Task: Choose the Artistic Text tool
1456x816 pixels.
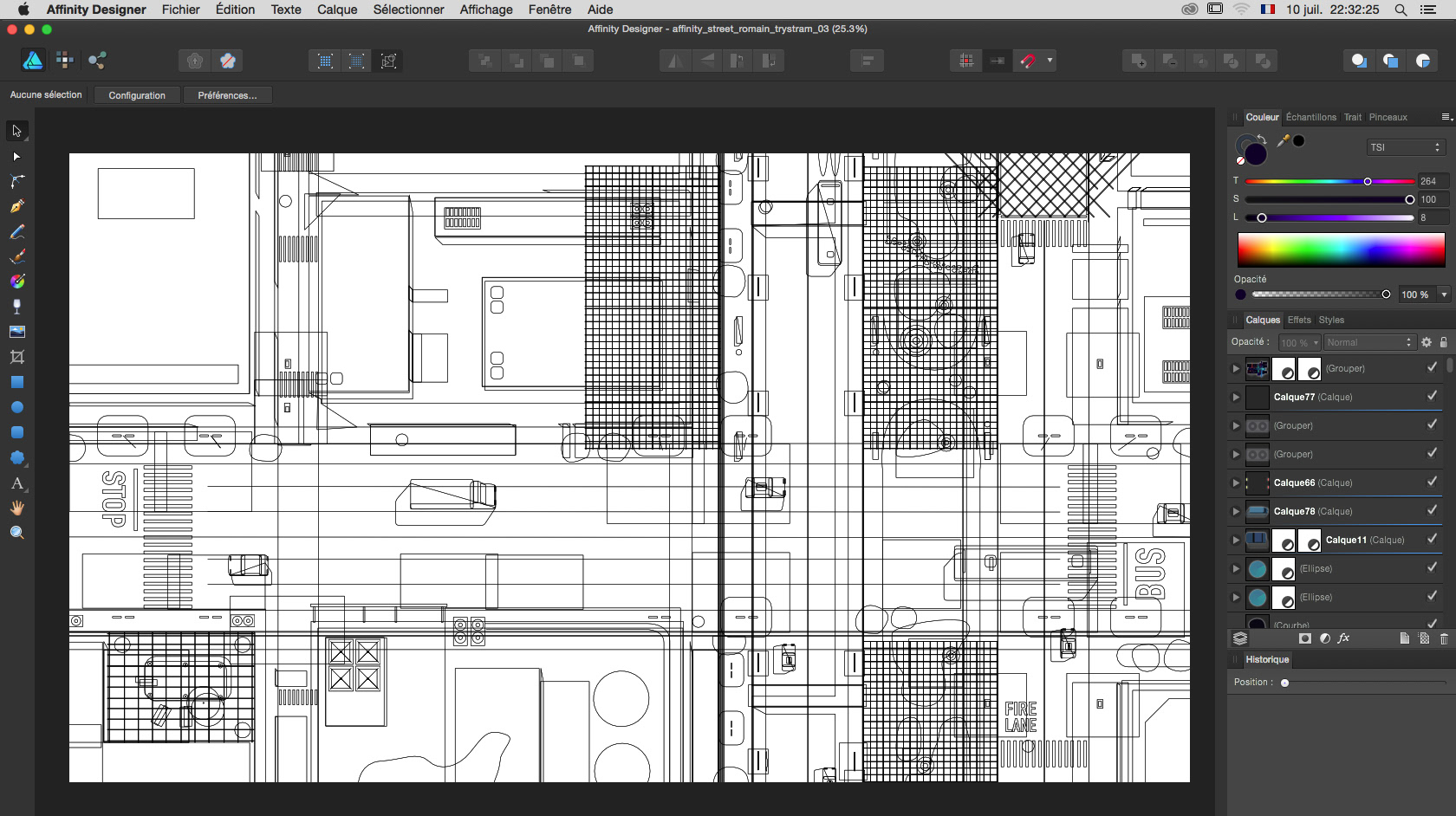Action: click(x=16, y=482)
